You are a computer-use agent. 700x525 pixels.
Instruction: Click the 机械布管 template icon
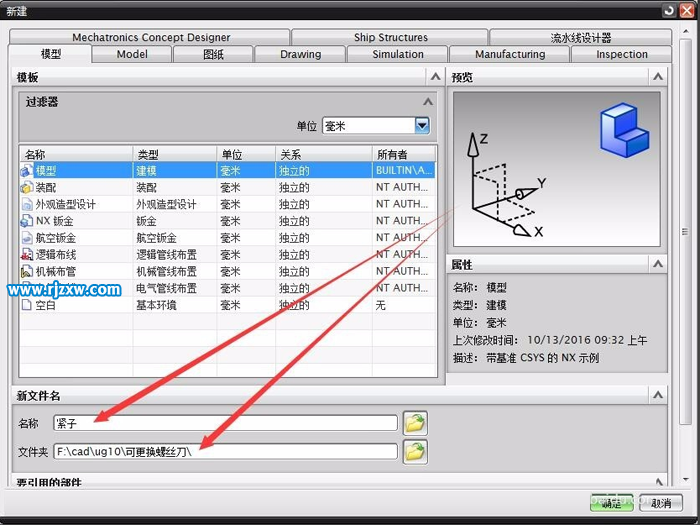(27, 271)
